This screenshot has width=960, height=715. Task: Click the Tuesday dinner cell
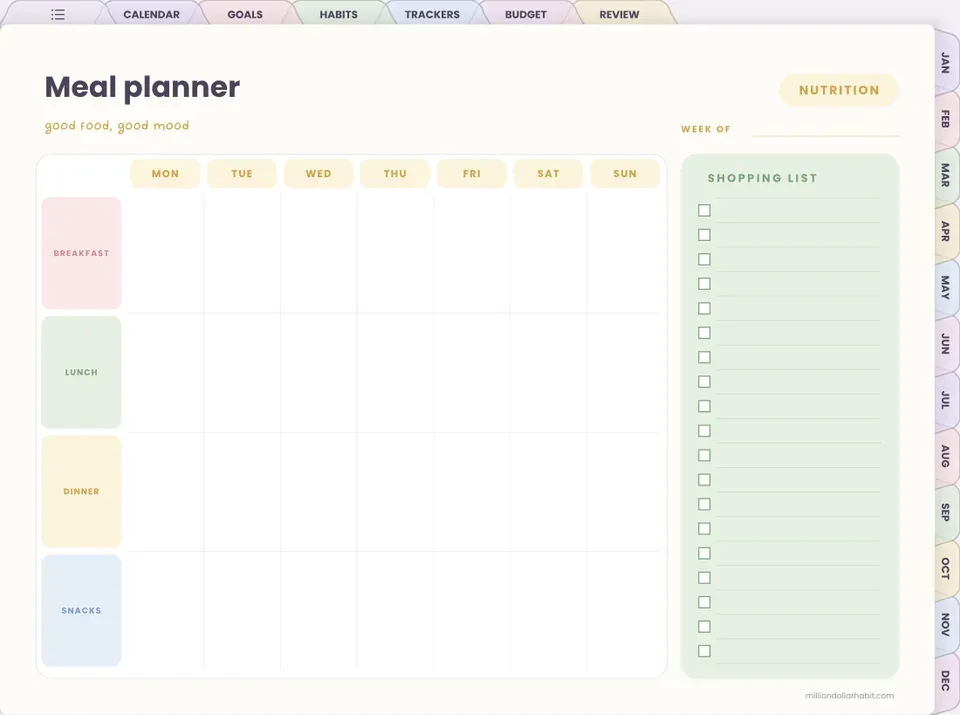tap(242, 492)
